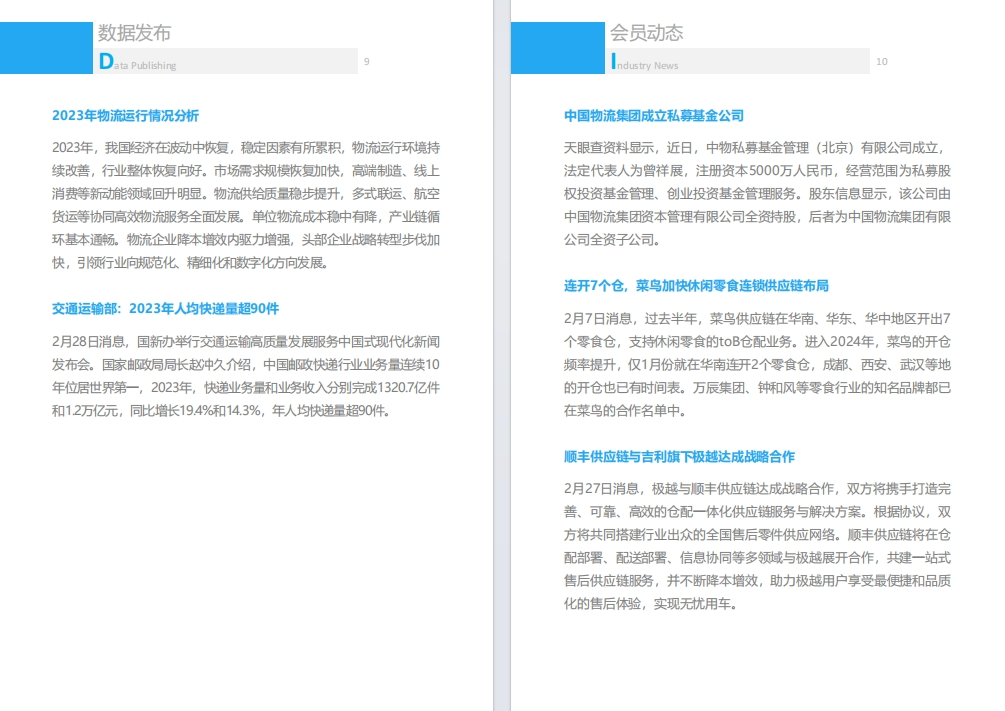The width and height of the screenshot is (1005, 711).
Task: Click the Industry News subtitle
Action: pos(645,62)
